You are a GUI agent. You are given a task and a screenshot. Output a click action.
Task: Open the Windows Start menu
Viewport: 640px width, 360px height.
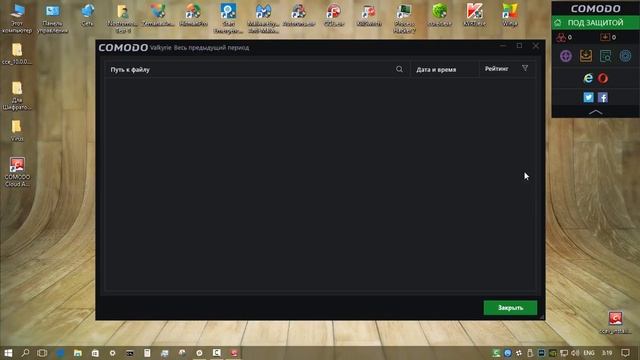coord(8,353)
